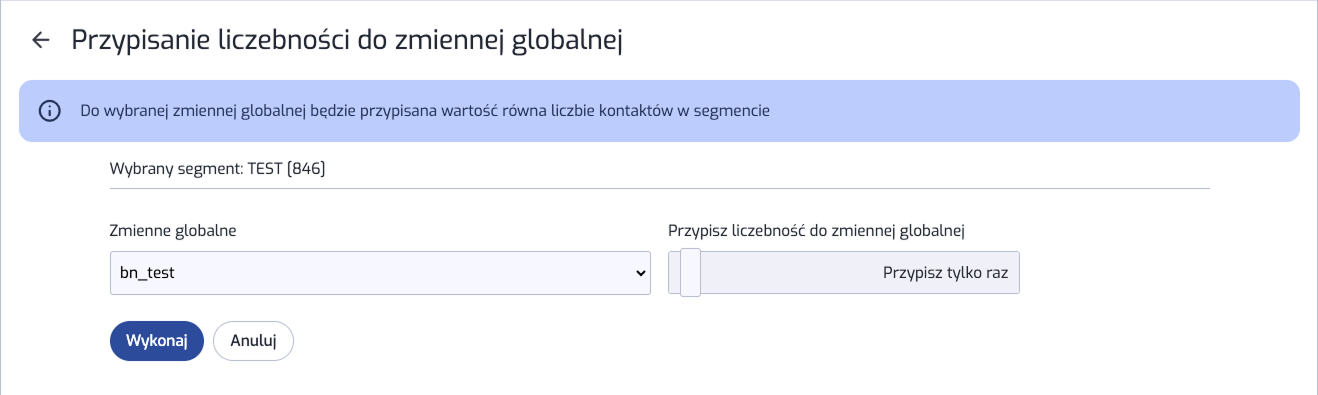Click 'Przypisz liczebność do zmiennej globalnej' label
Viewport: 1318px width, 395px height.
(x=816, y=231)
